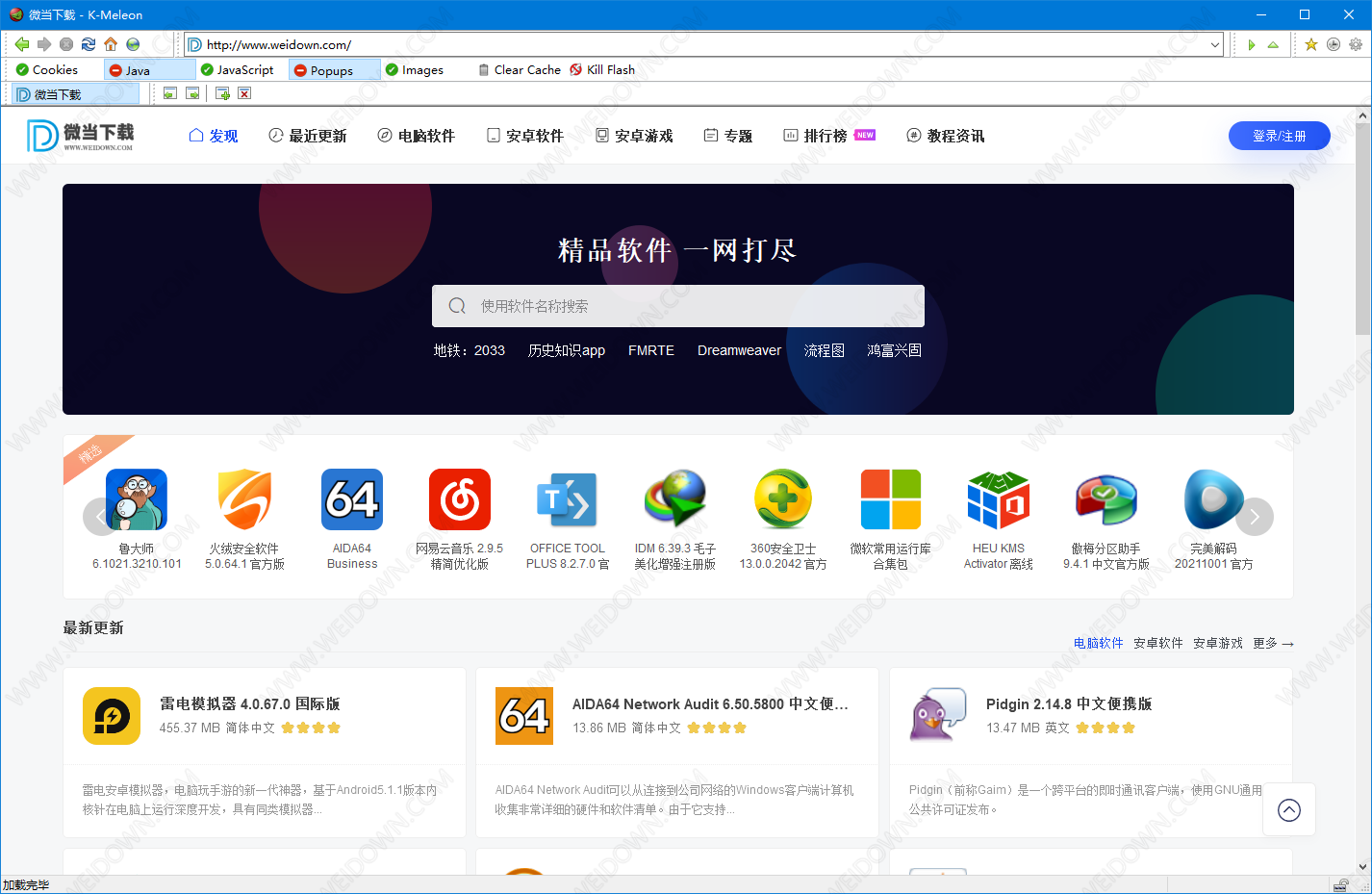Screen dimensions: 1372x894
Task: Open the 专题 navigation item
Action: [x=728, y=136]
